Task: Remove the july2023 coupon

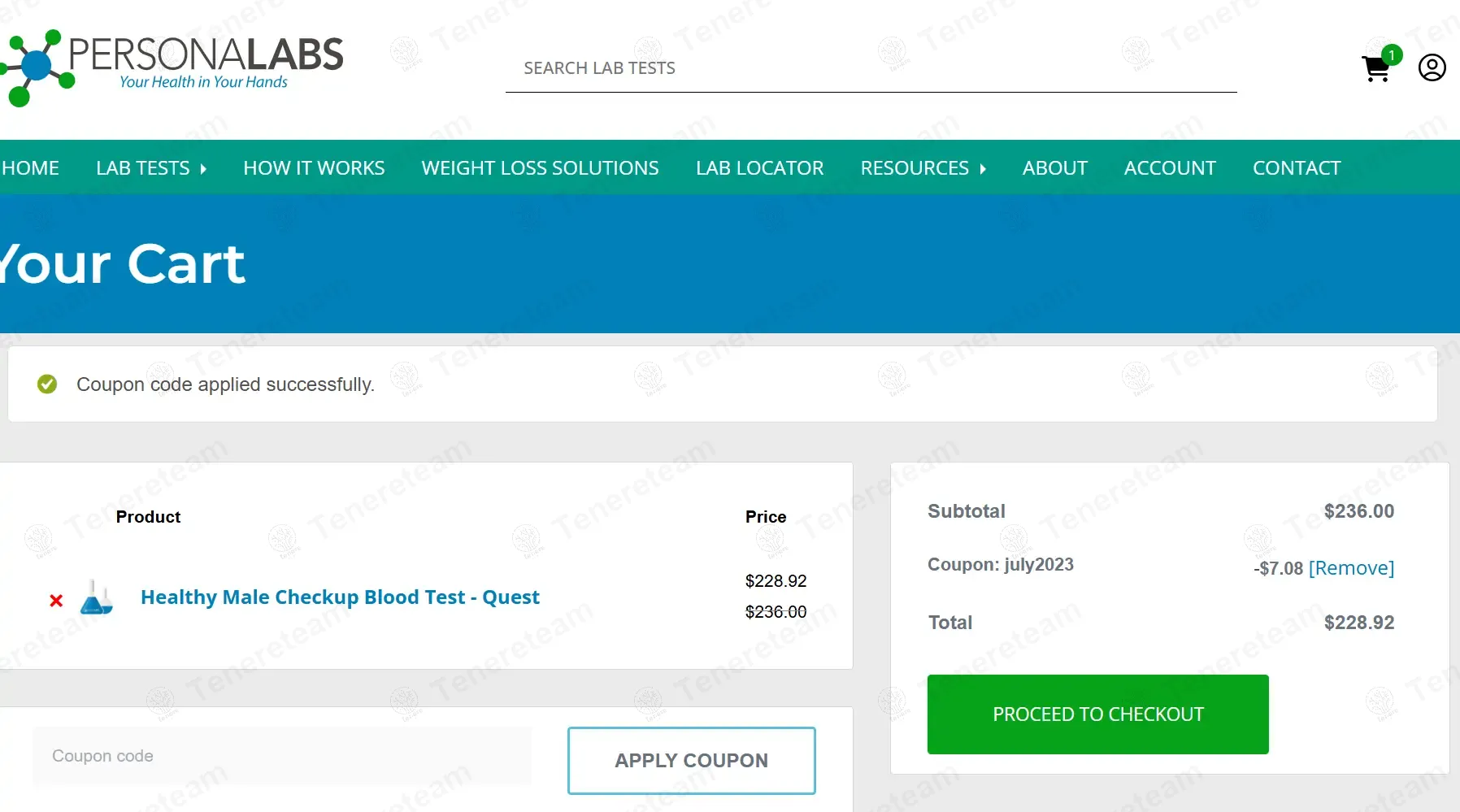Action: (x=1351, y=568)
